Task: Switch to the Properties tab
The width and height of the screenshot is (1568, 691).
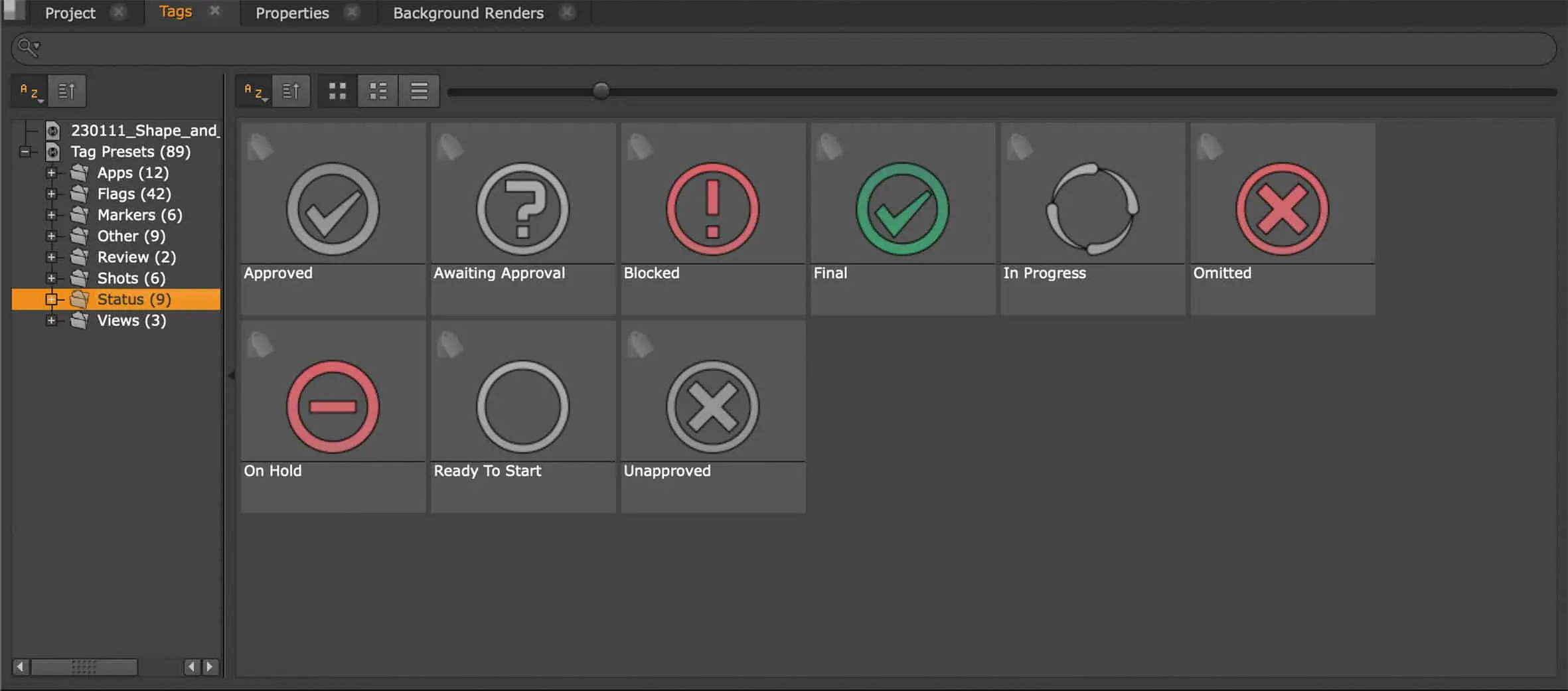Action: [x=292, y=13]
